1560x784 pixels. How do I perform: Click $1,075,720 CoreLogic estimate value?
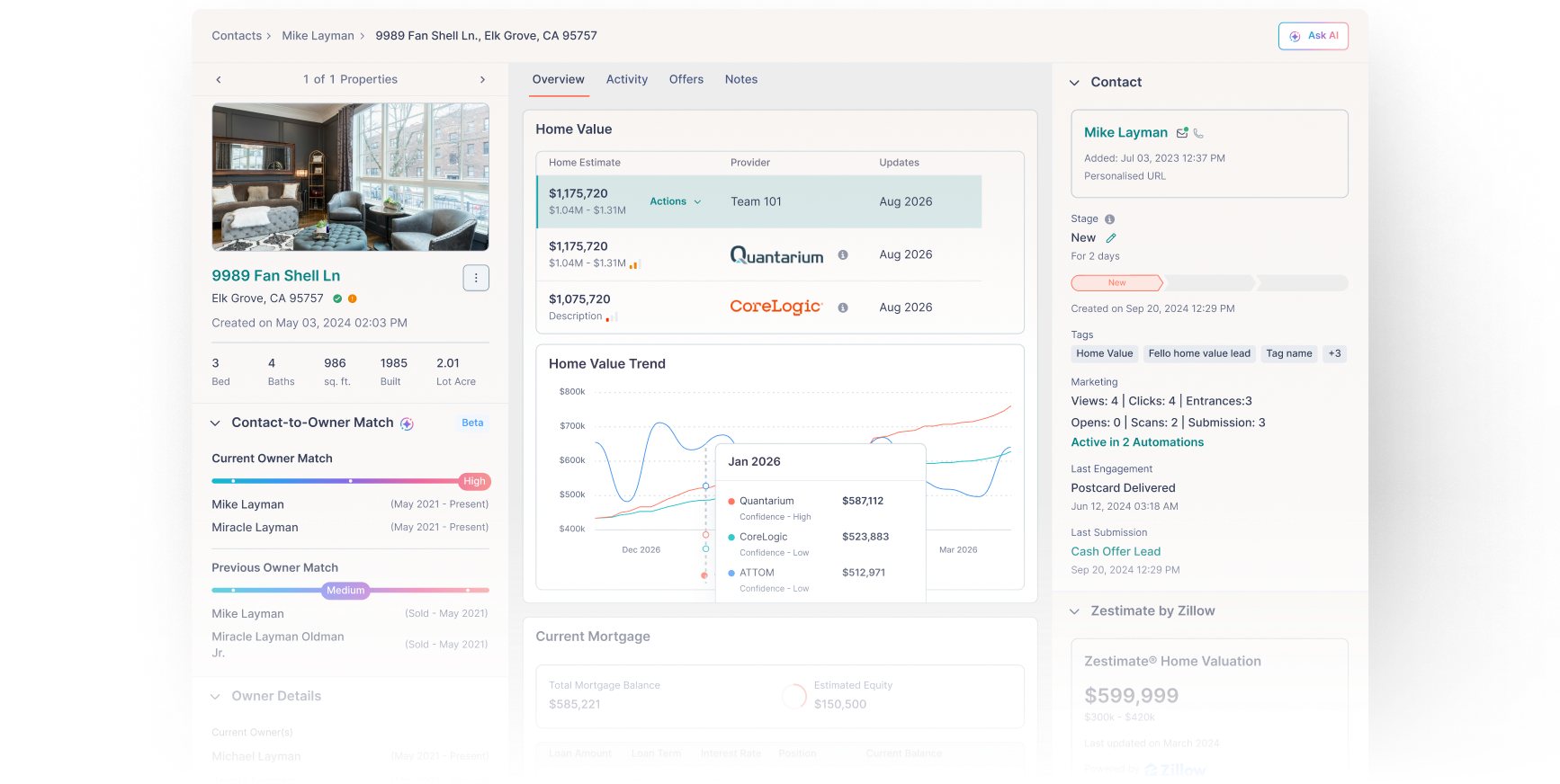pyautogui.click(x=579, y=299)
